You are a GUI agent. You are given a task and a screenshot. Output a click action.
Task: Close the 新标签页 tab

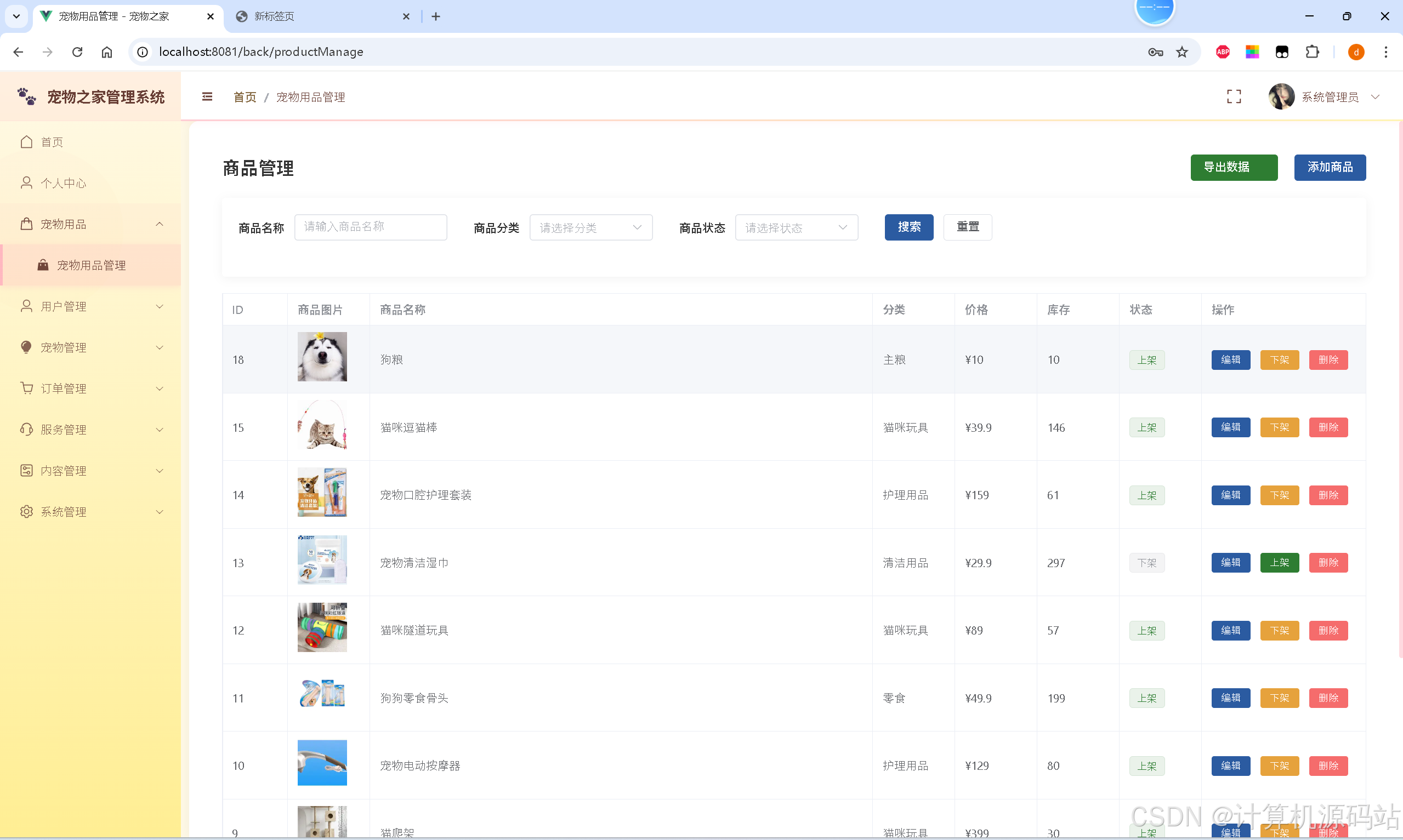tap(405, 16)
